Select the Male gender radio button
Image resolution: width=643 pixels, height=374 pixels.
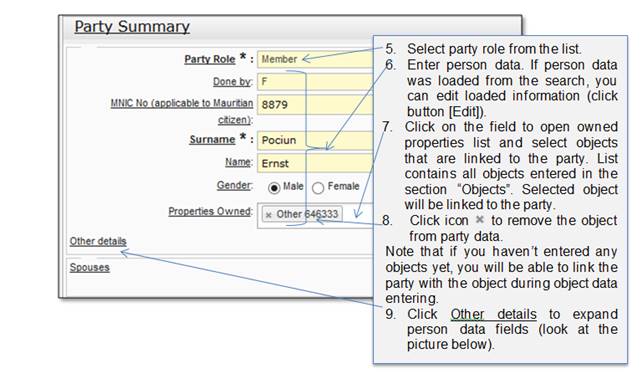click(274, 188)
